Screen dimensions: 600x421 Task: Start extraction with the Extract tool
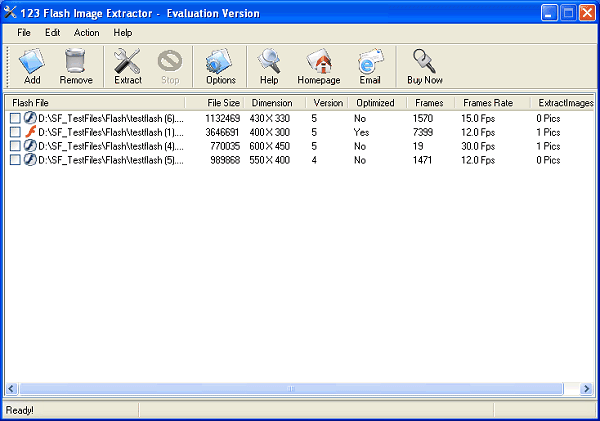pyautogui.click(x=127, y=61)
